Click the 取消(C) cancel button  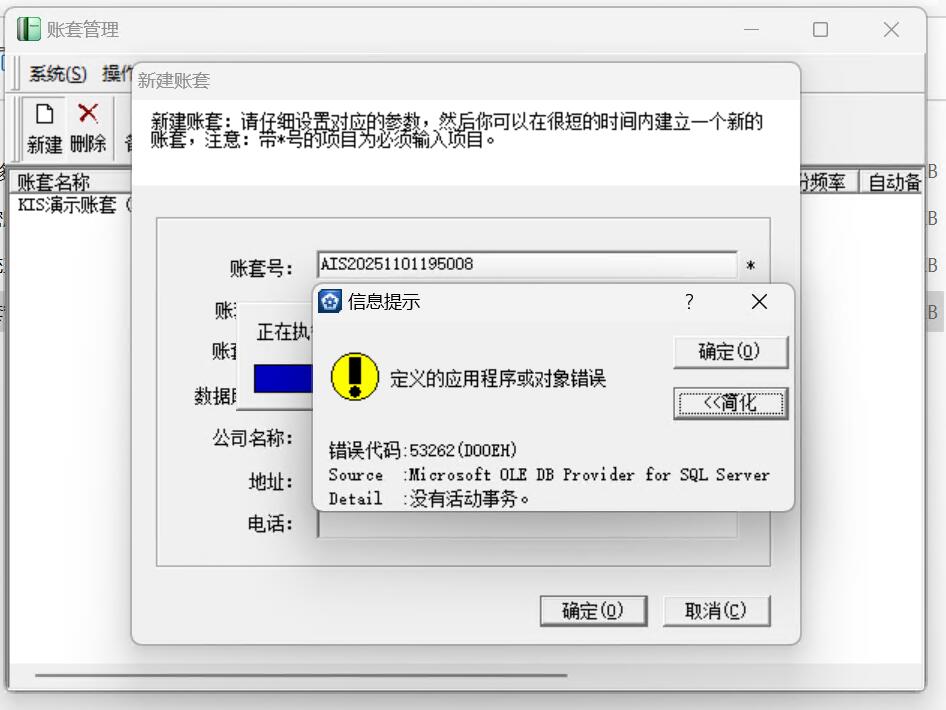point(716,611)
